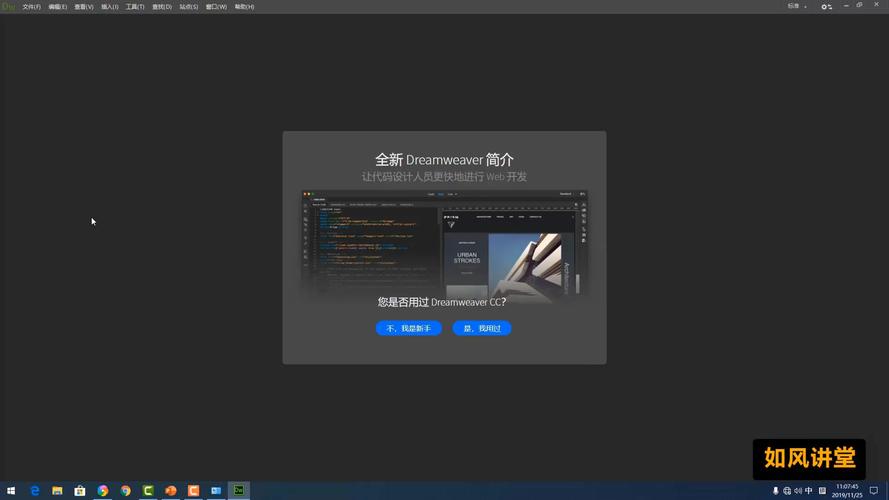Screen dimensions: 889x500
Task: Open the 查找(D) menu
Action: click(162, 7)
